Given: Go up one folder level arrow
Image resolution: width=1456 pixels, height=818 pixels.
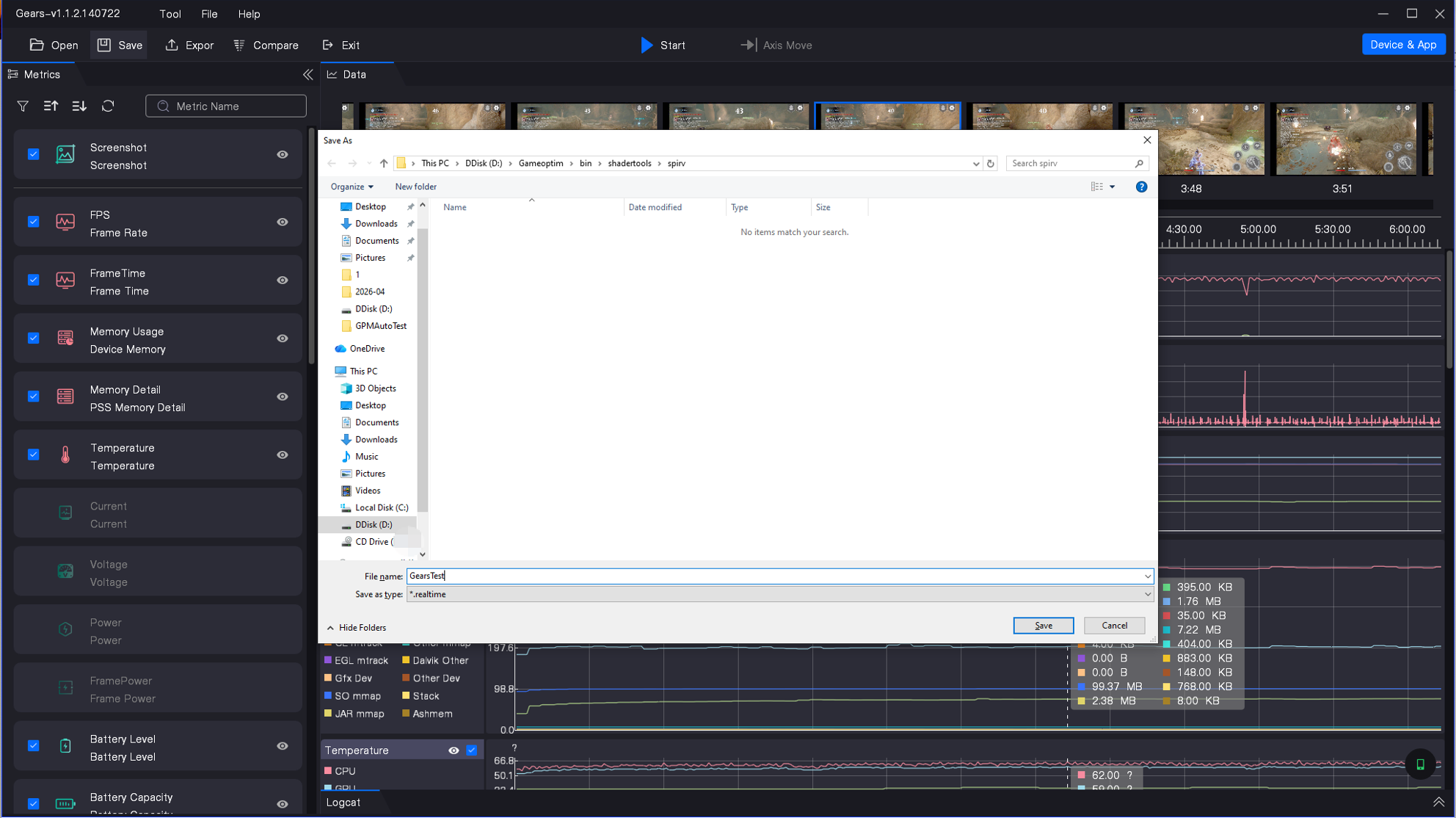Looking at the screenshot, I should (383, 164).
